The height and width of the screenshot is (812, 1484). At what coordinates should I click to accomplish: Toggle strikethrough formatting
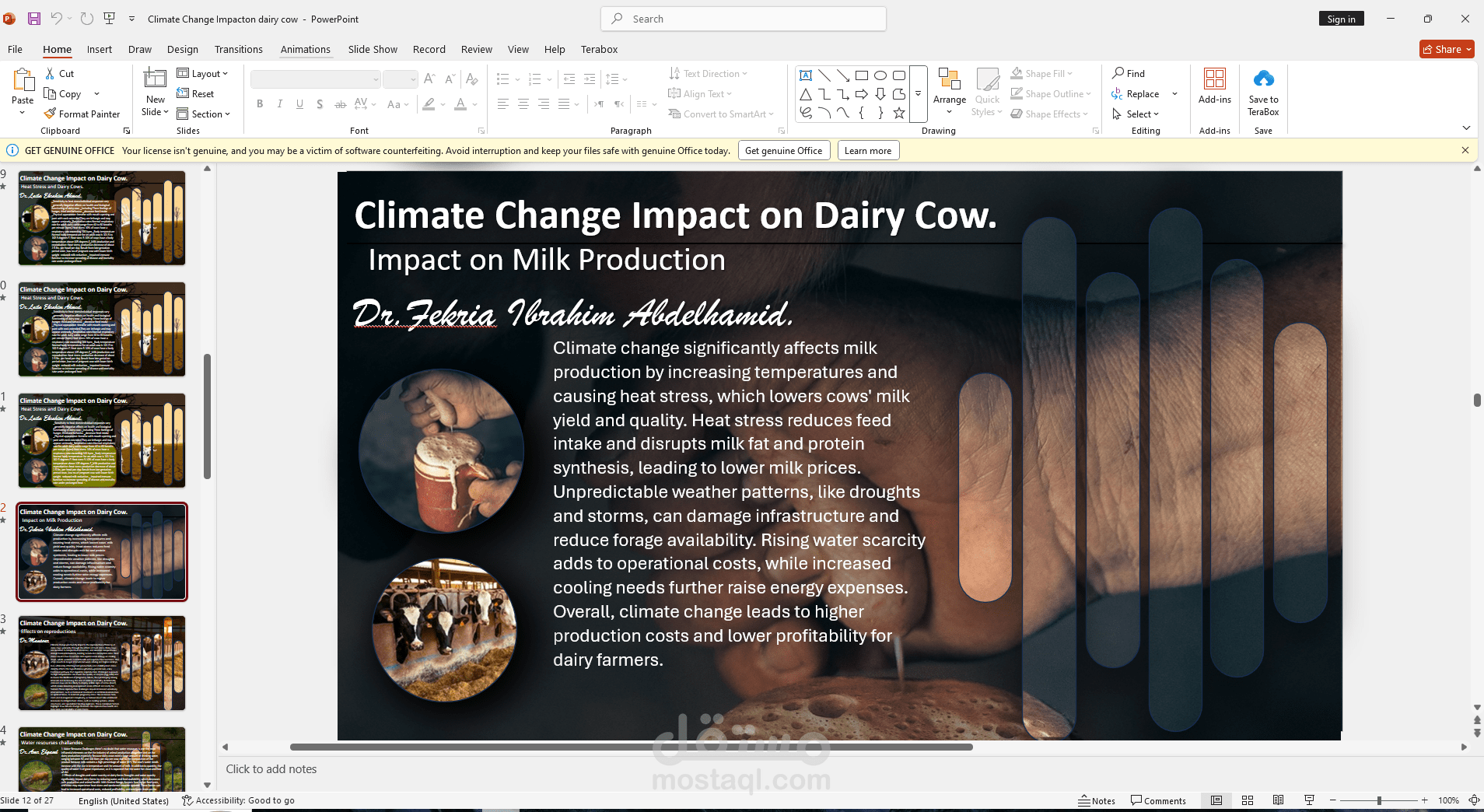point(340,104)
